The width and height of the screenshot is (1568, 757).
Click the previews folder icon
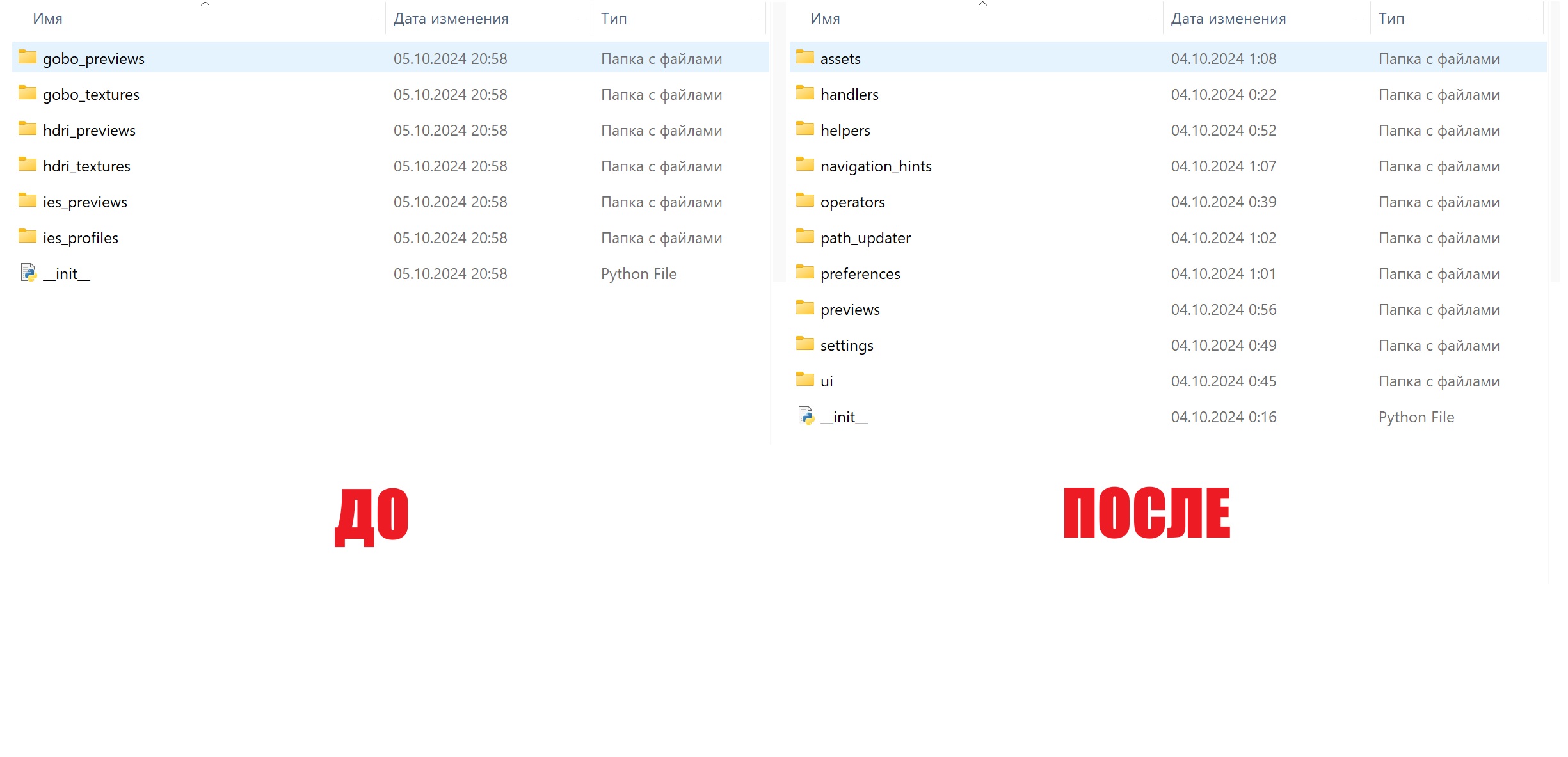[805, 308]
